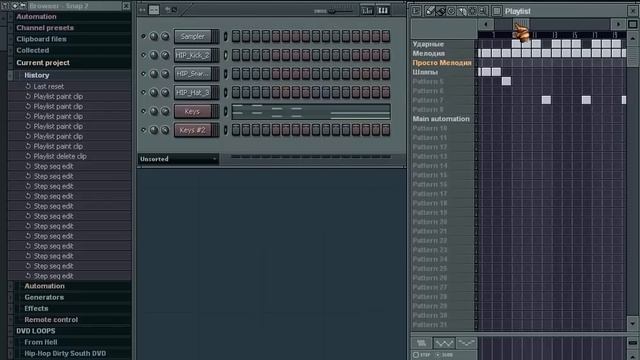Click the step sequencer arrows icon
This screenshot has width=640, height=360.
pos(142,10)
